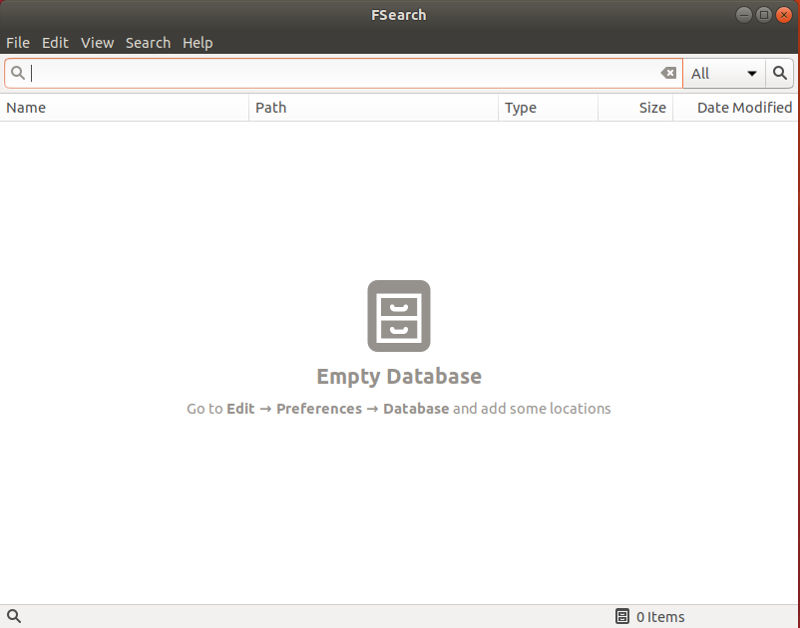Click the database icon in the status bar

coord(622,616)
